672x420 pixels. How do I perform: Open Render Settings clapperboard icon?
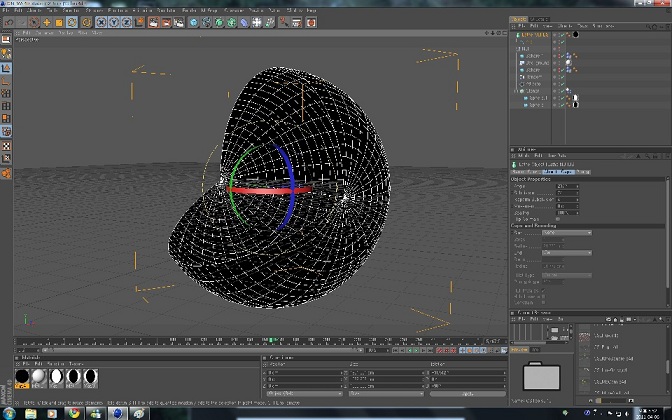point(179,22)
